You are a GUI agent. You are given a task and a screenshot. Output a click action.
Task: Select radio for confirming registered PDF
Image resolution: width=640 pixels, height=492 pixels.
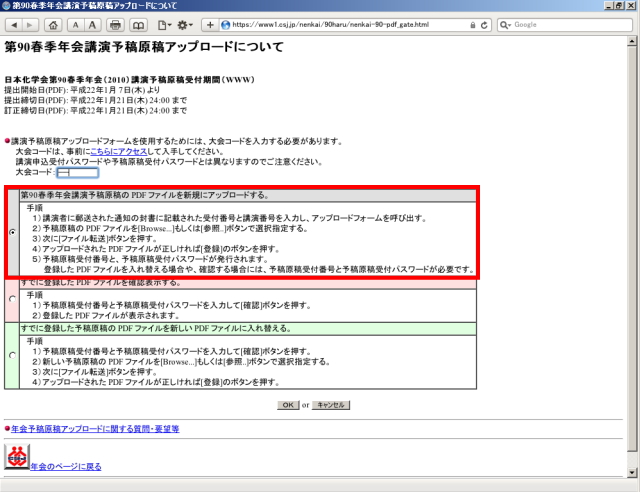point(13,299)
